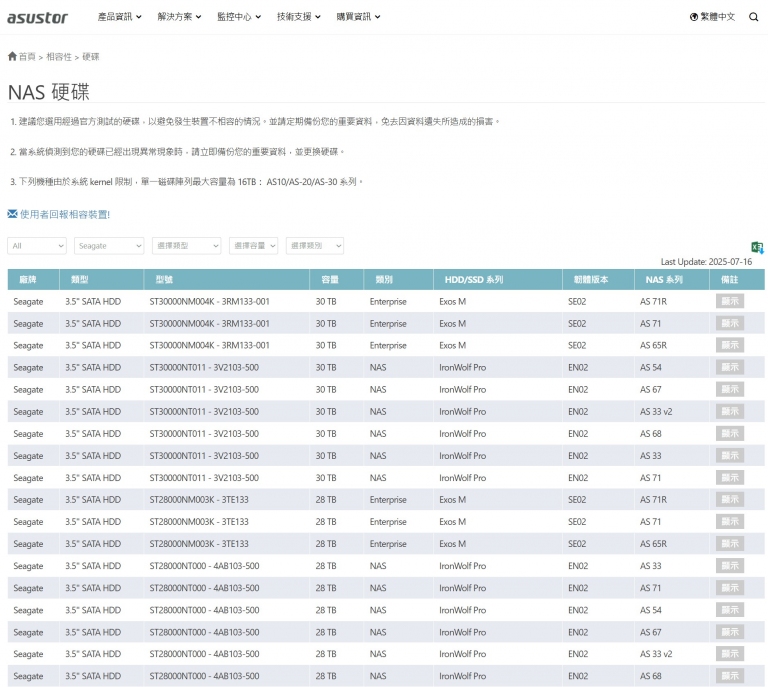
Task: Show notes for AS 68 28 TB row
Action: 730,676
